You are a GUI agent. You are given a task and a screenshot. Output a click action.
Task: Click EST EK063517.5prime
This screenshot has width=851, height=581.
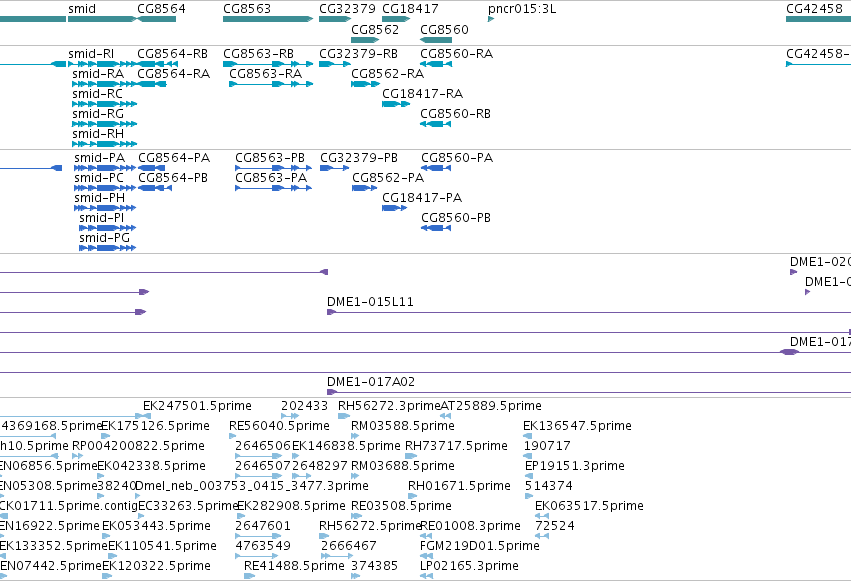pos(589,506)
